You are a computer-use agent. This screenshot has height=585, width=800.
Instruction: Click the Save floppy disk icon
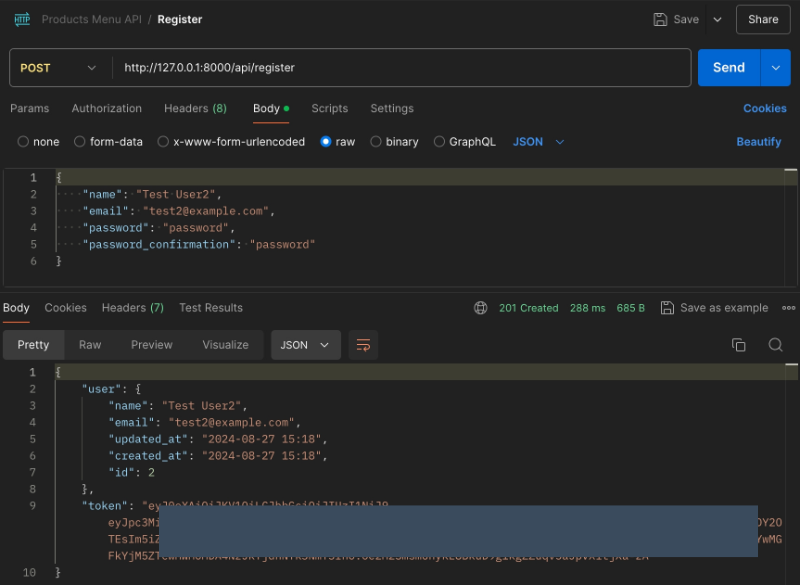pyautogui.click(x=660, y=19)
